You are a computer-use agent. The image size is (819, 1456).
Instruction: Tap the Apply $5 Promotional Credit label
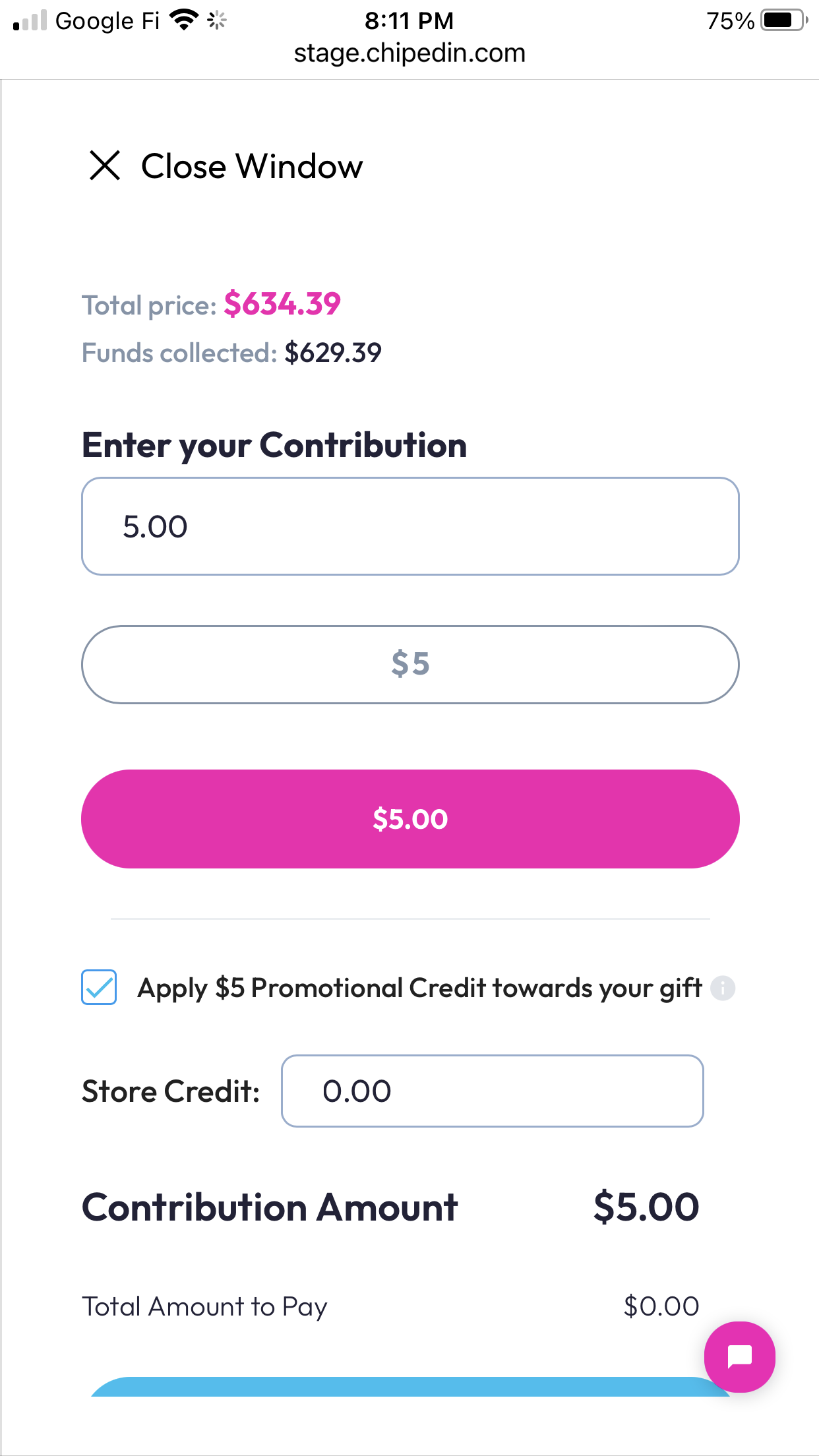coord(419,988)
